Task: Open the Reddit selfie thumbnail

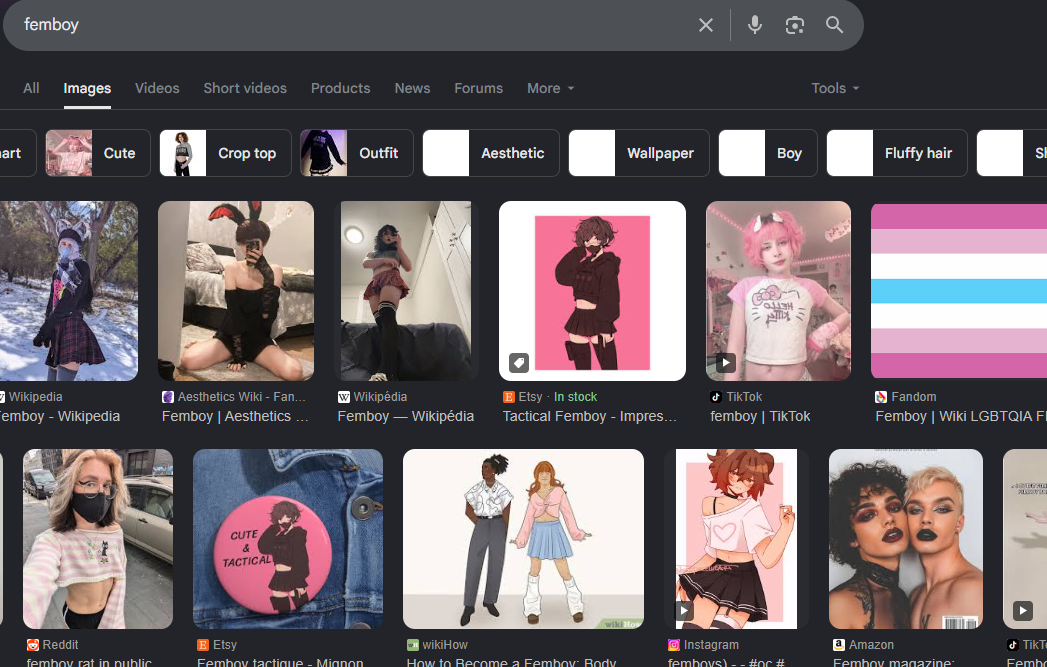Action: pyautogui.click(x=98, y=539)
